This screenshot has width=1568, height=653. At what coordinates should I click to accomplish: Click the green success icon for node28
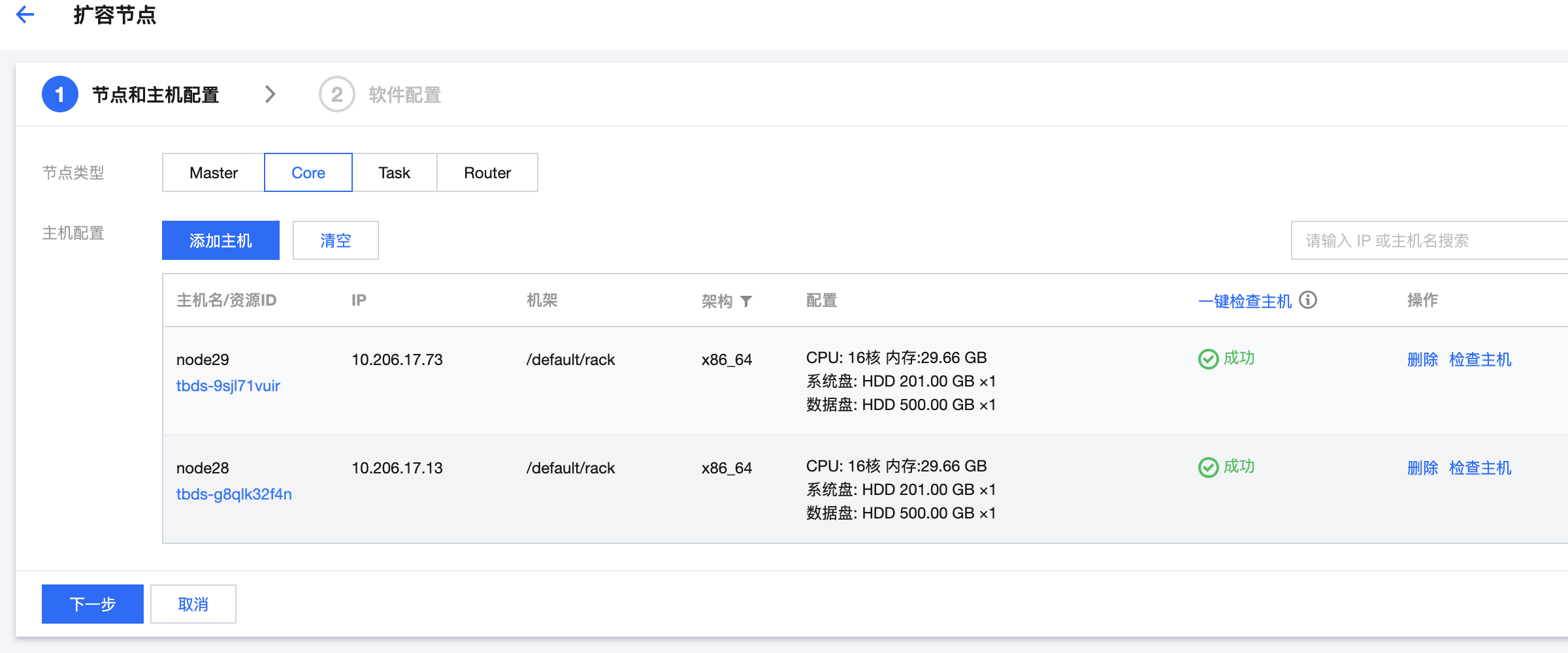click(1208, 467)
